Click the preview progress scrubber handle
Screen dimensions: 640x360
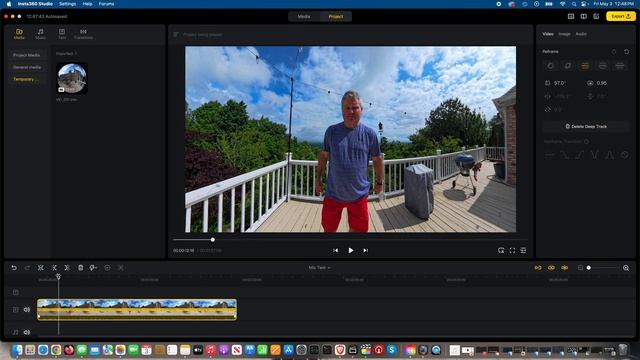pyautogui.click(x=213, y=240)
